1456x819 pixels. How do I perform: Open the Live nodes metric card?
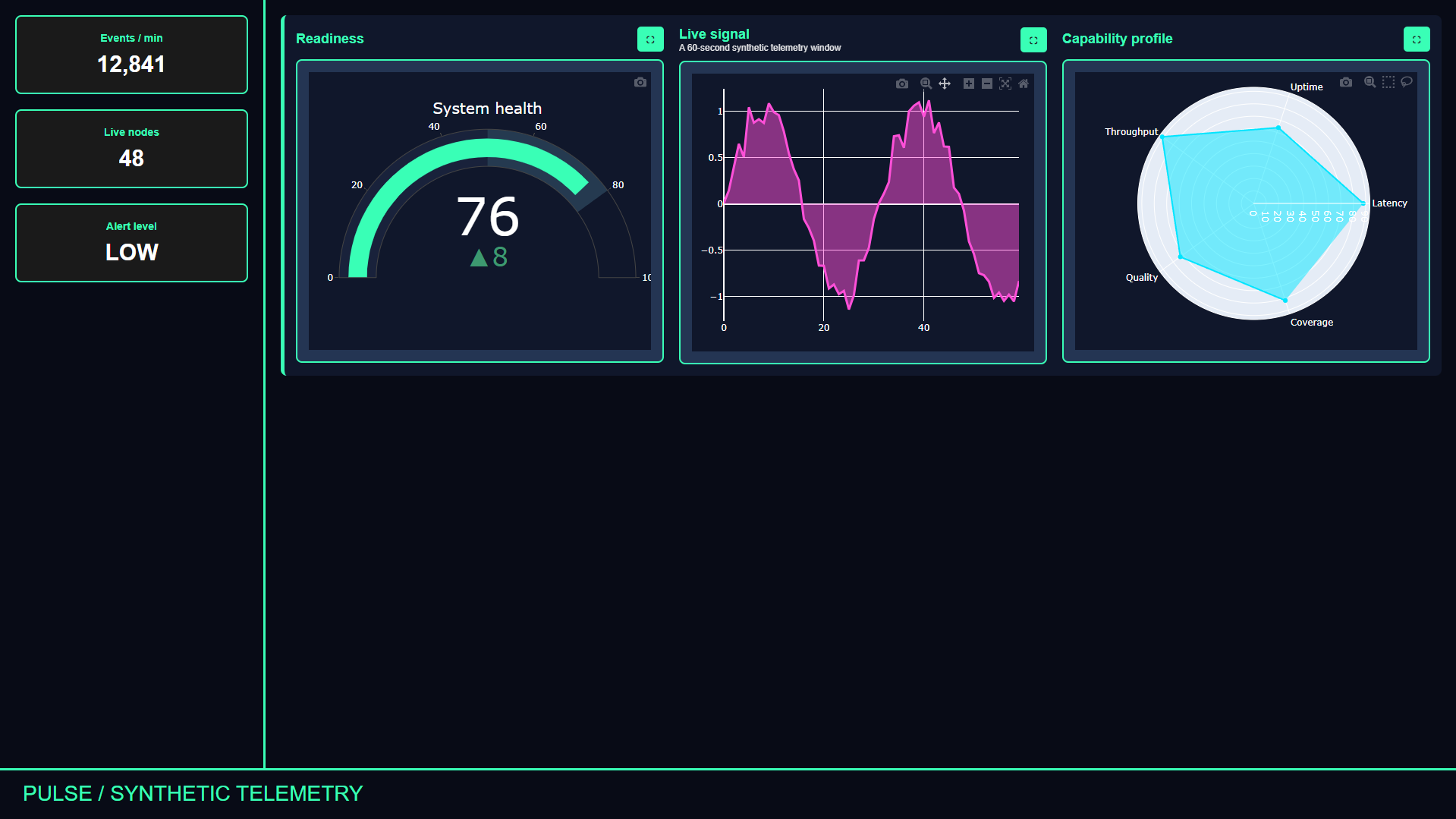tap(131, 149)
